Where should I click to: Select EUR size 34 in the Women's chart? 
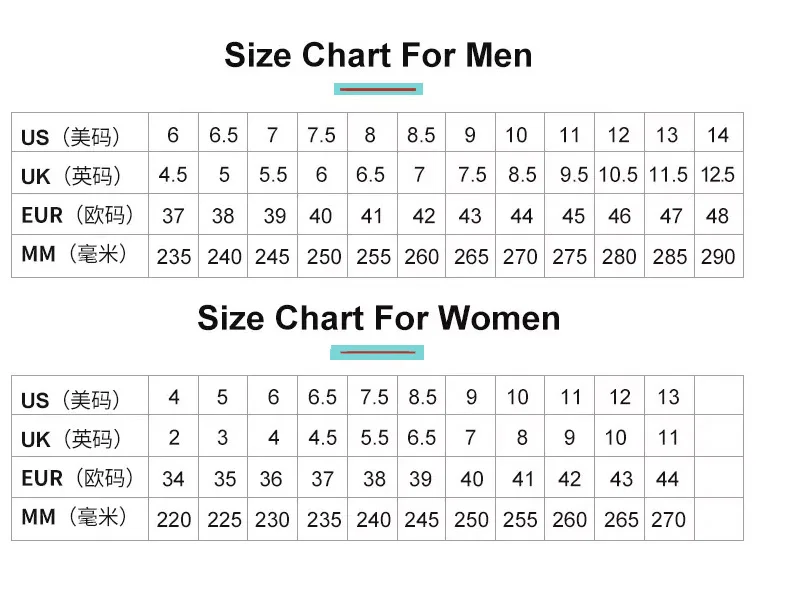point(174,479)
